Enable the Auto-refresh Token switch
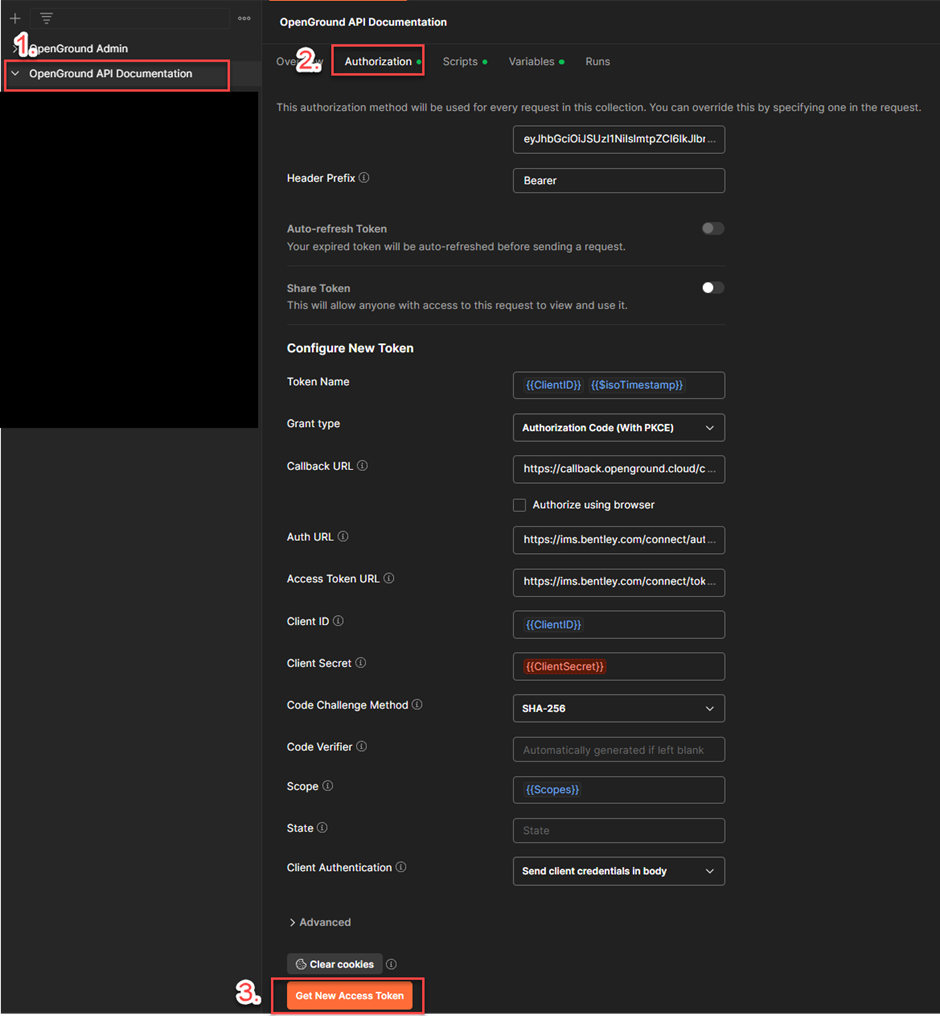Screen dimensions: 940x1016 (x=713, y=229)
